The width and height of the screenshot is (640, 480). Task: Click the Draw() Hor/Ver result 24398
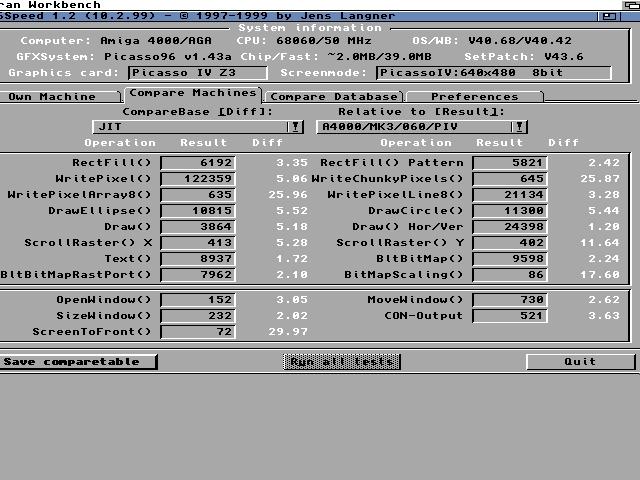pyautogui.click(x=510, y=227)
